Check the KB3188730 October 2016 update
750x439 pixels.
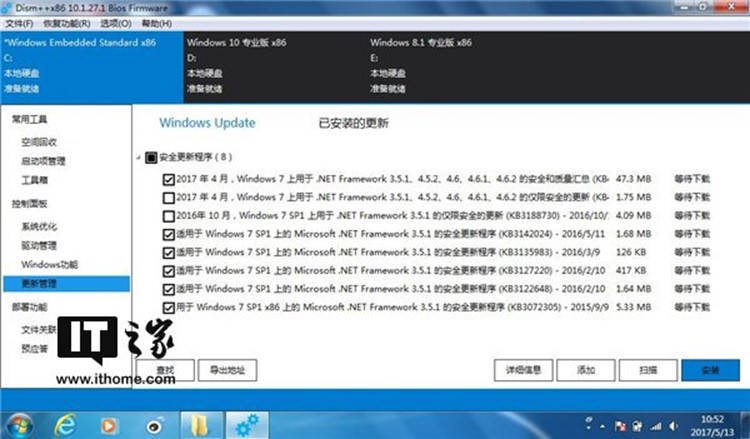(168, 215)
